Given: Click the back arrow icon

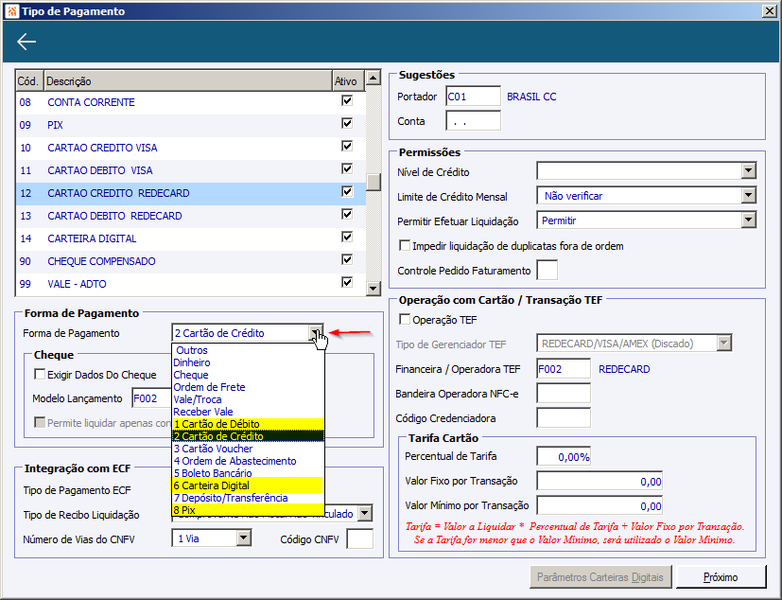Looking at the screenshot, I should coord(26,41).
